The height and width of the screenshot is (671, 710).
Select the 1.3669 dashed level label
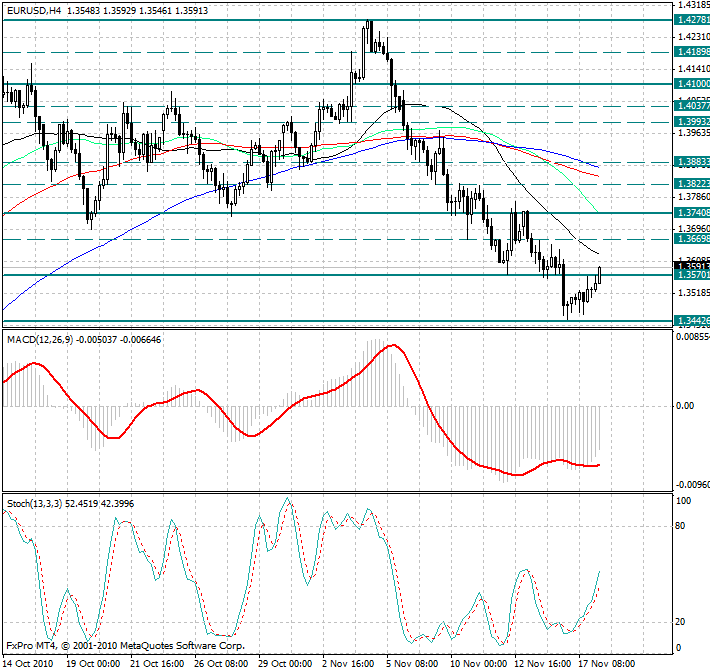(x=691, y=240)
